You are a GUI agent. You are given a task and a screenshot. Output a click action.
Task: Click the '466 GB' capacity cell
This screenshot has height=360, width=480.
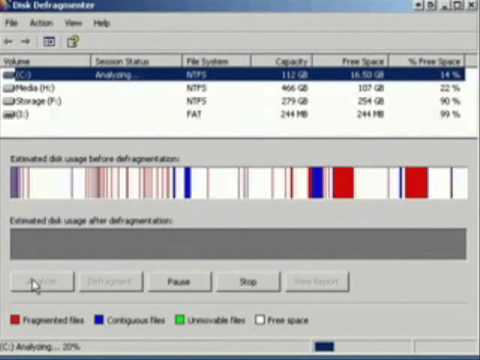tap(294, 88)
